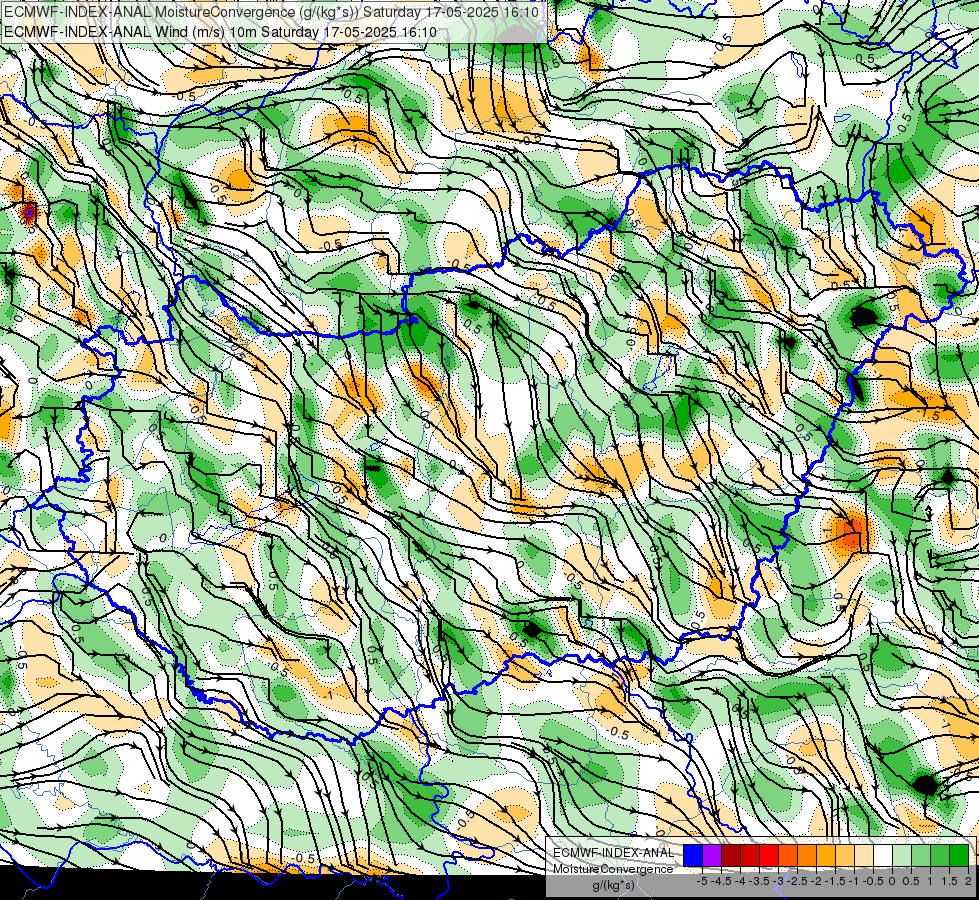979x900 pixels.
Task: Click the legend label MoistureConvergence
Action: coord(613,869)
